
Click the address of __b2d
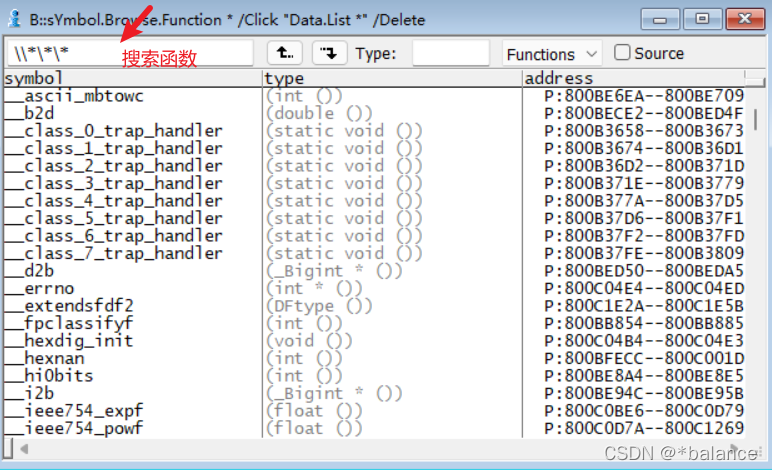click(643, 113)
